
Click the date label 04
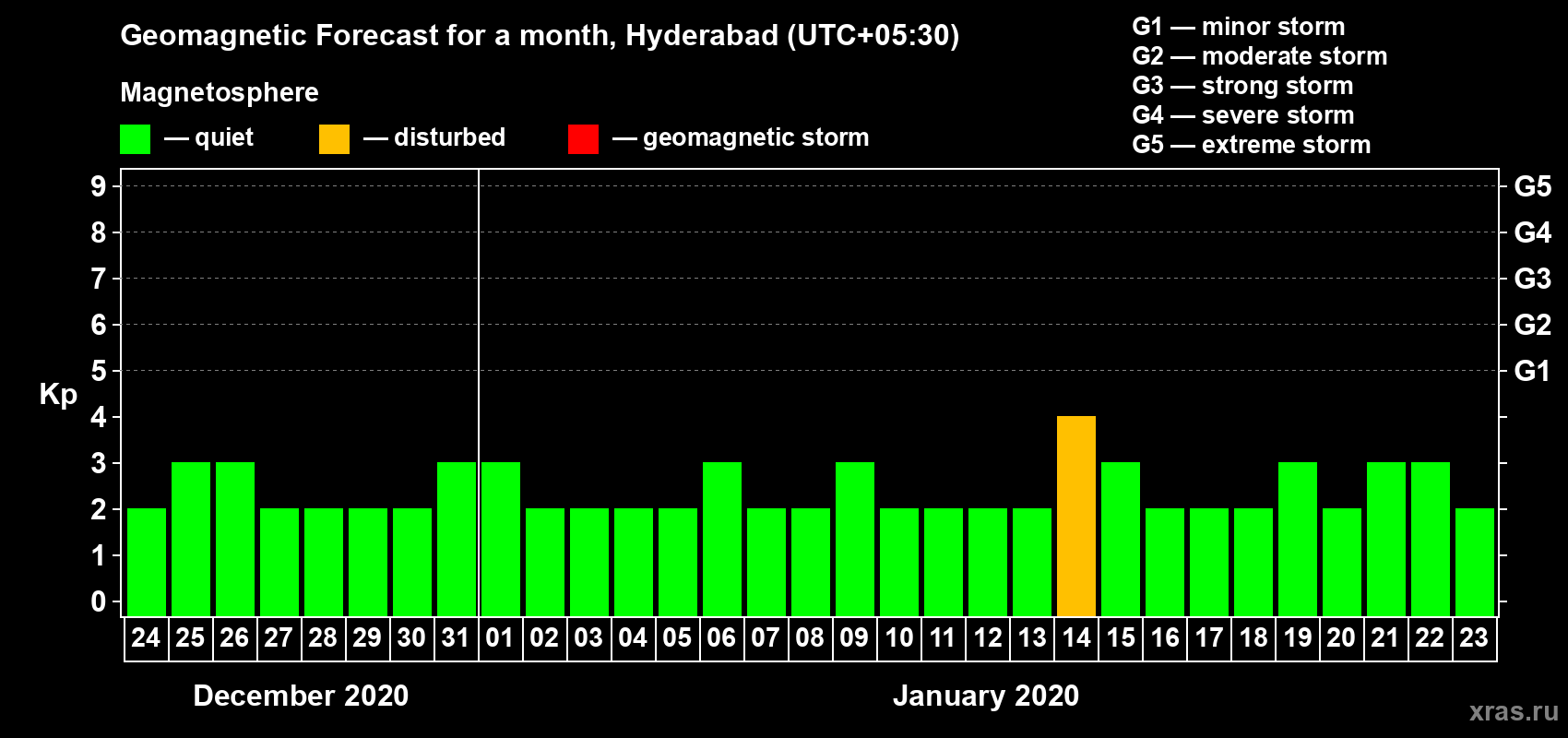[633, 637]
